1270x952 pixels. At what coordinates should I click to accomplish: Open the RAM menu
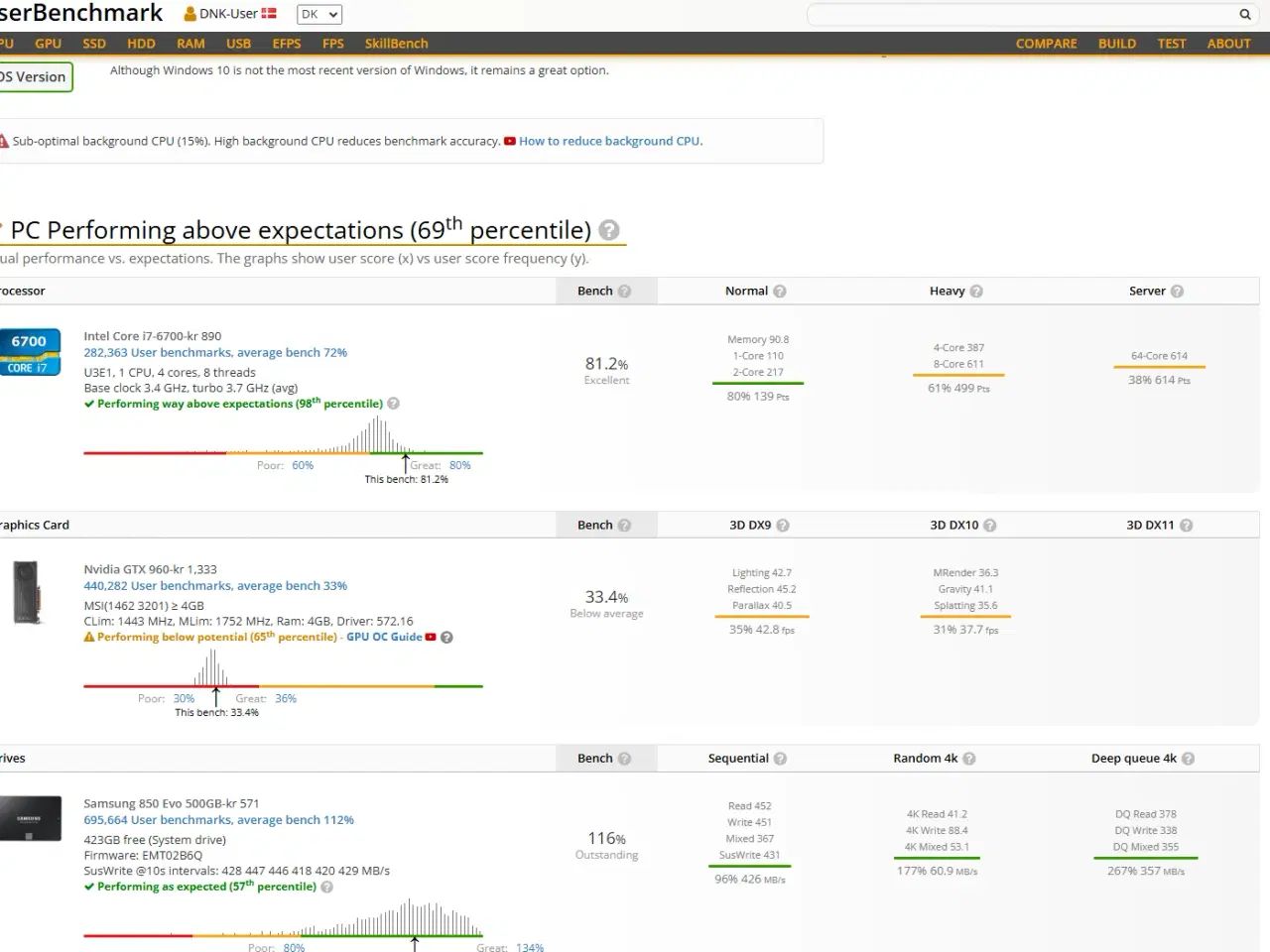coord(190,44)
